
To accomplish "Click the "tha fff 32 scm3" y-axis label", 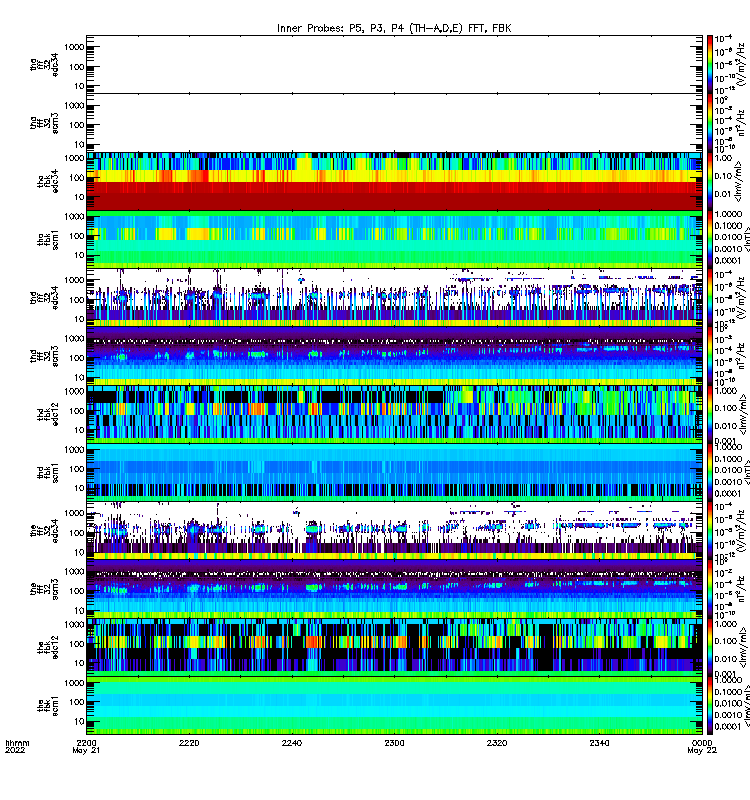I will coord(44,122).
